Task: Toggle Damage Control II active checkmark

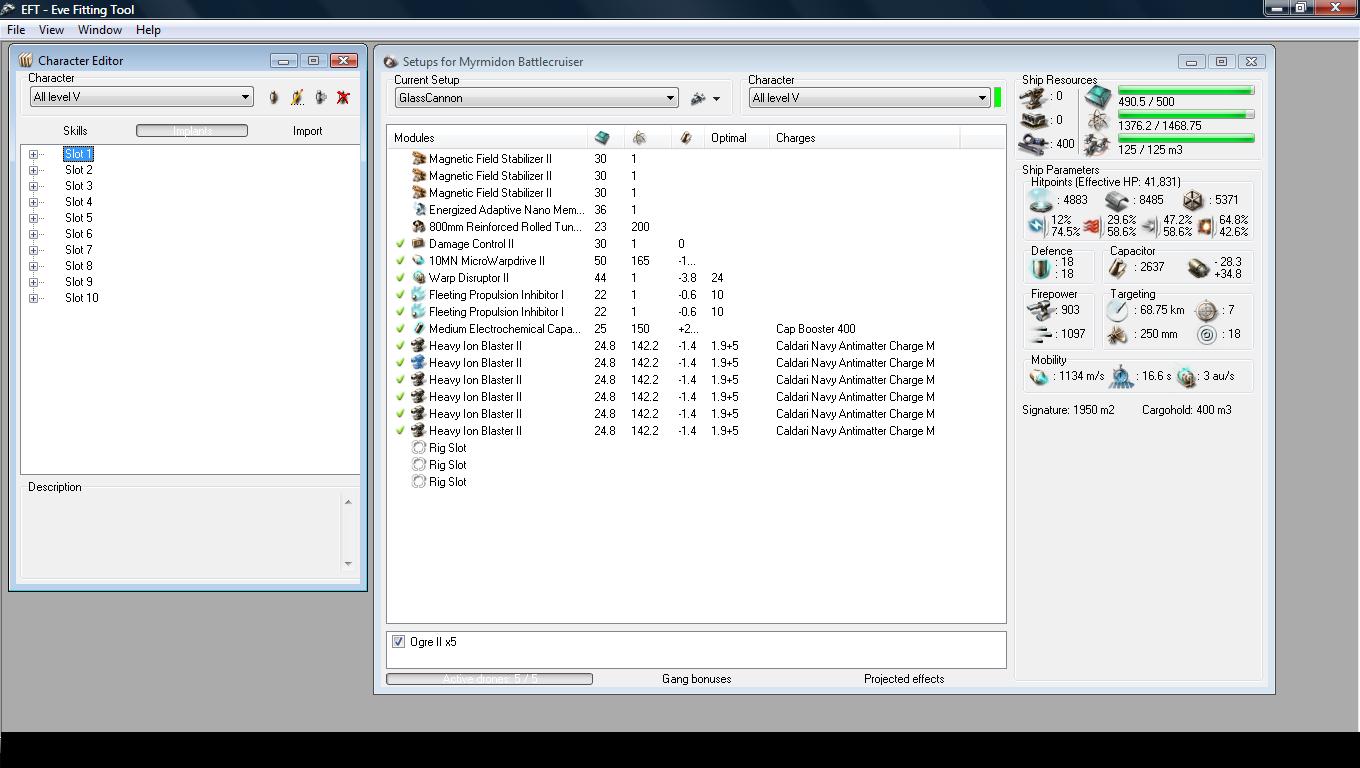Action: point(400,244)
